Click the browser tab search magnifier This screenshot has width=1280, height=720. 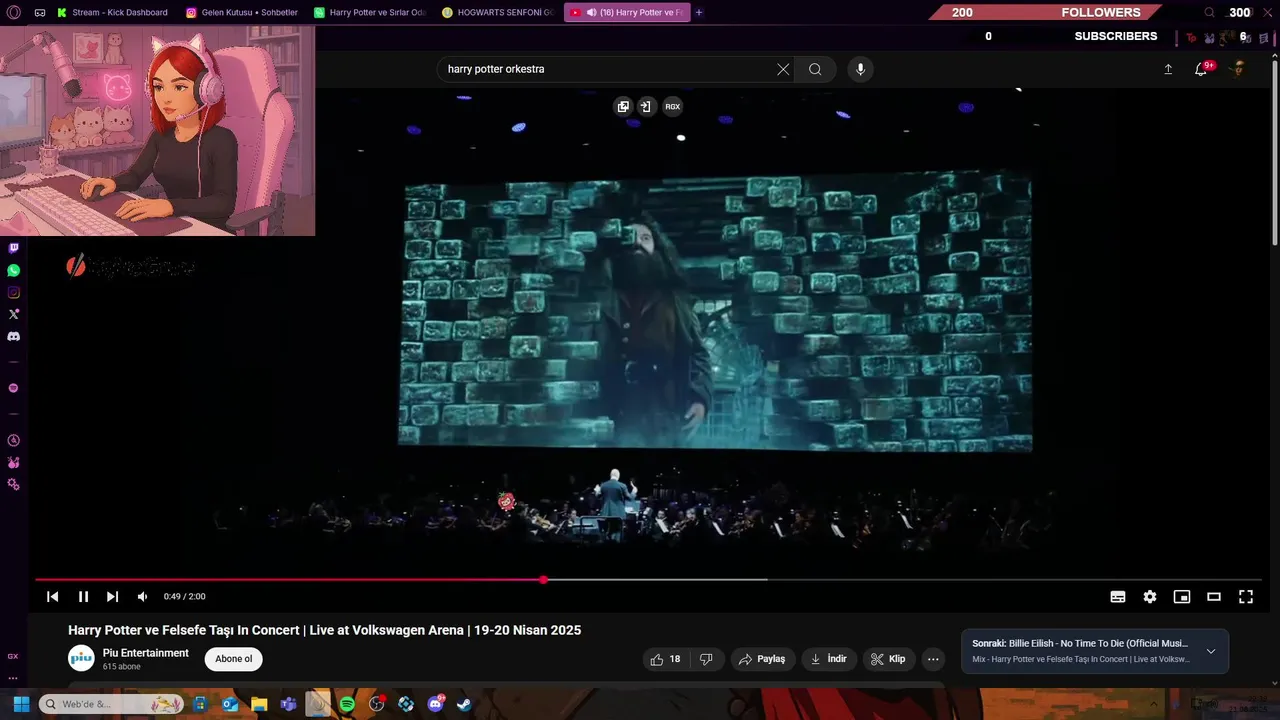(1209, 12)
